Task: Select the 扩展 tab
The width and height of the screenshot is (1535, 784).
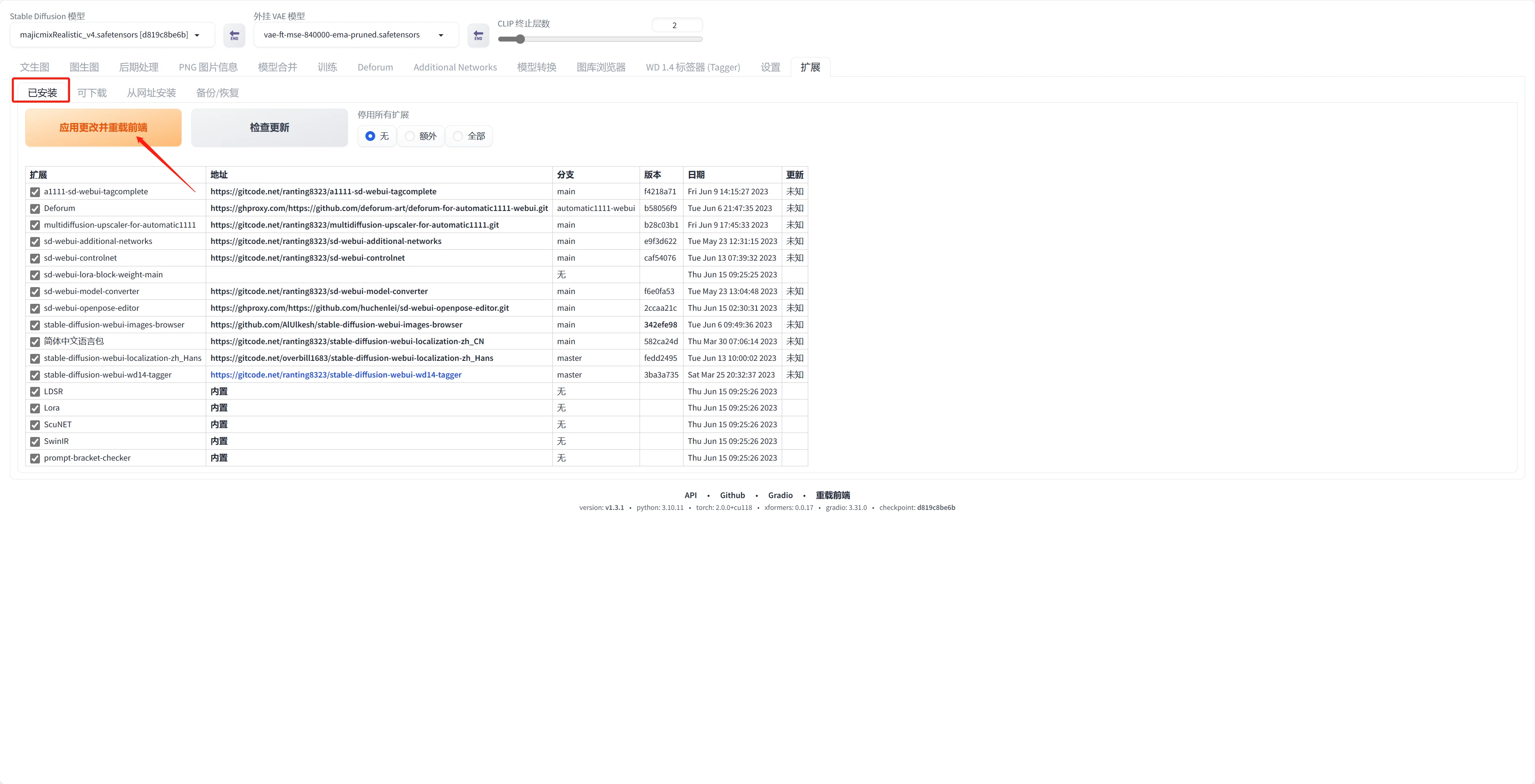Action: [810, 67]
